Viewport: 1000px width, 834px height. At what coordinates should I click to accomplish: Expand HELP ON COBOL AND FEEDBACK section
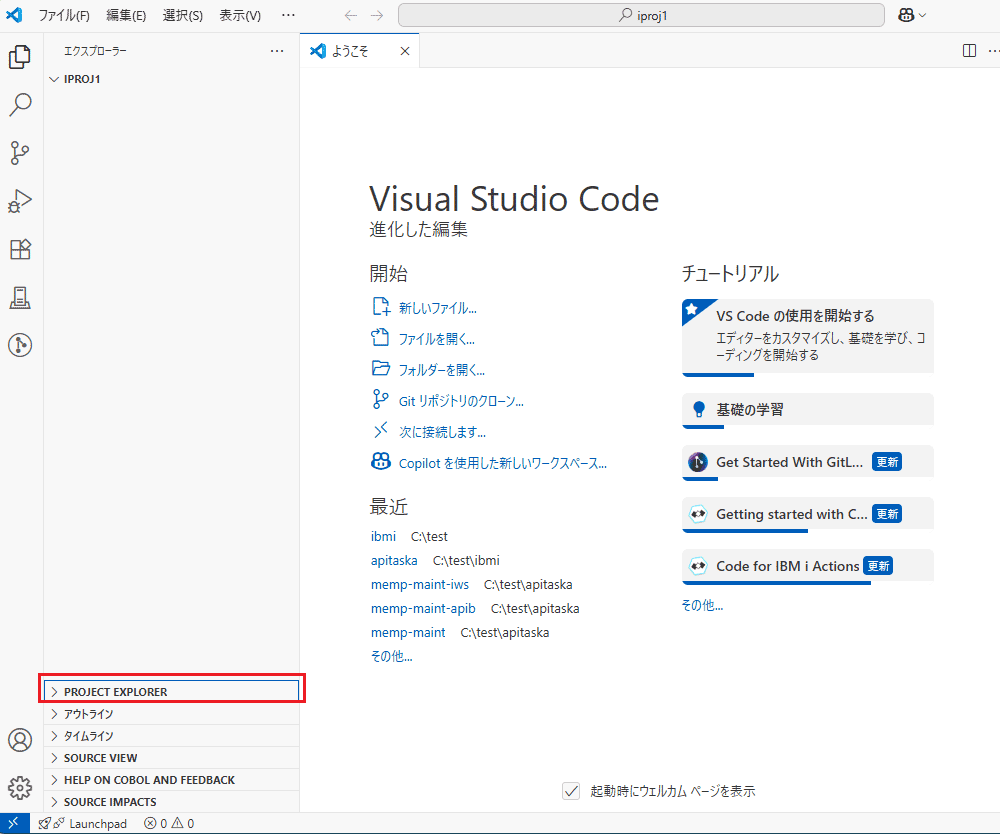pos(149,780)
